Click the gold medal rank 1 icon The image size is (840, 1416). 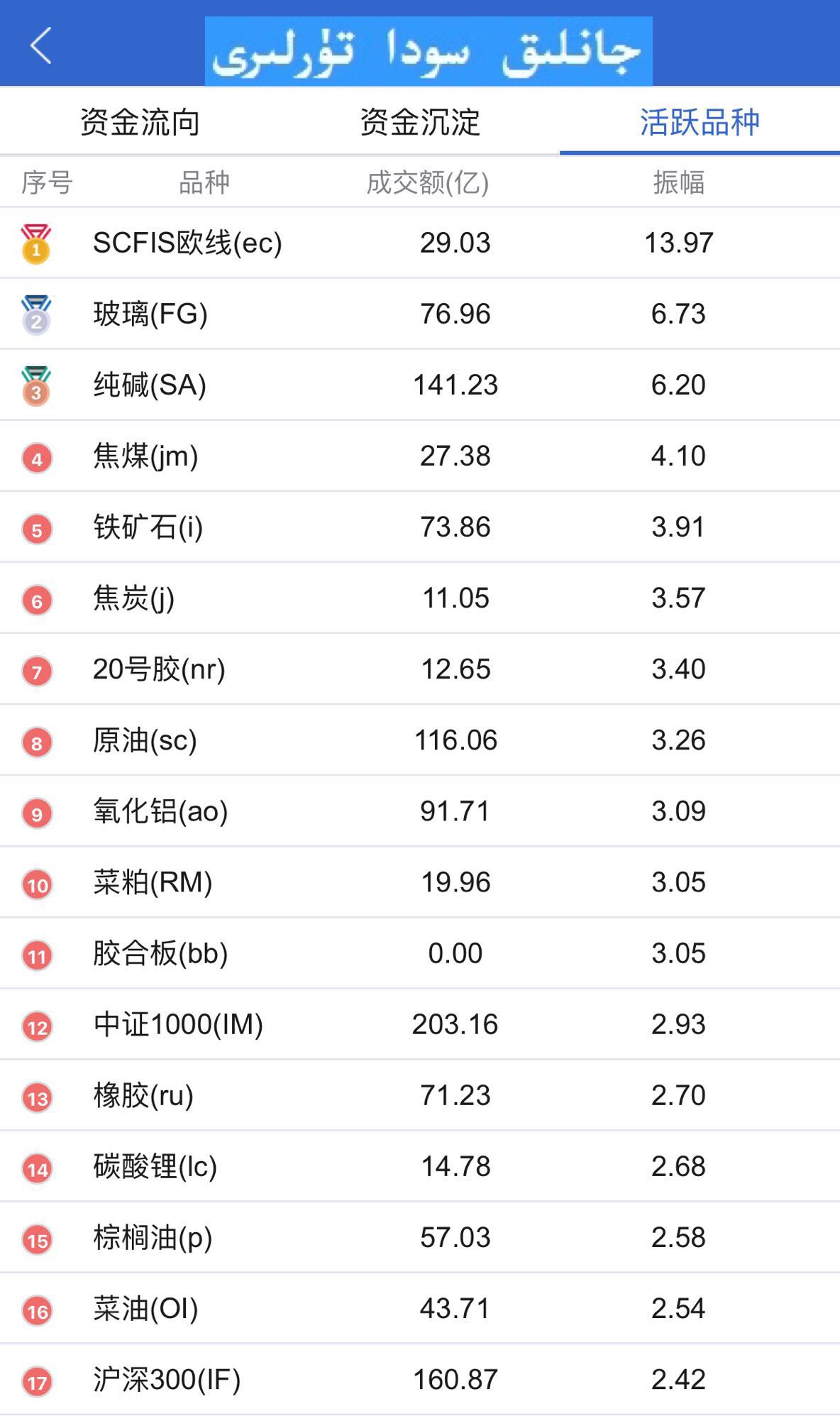point(36,244)
